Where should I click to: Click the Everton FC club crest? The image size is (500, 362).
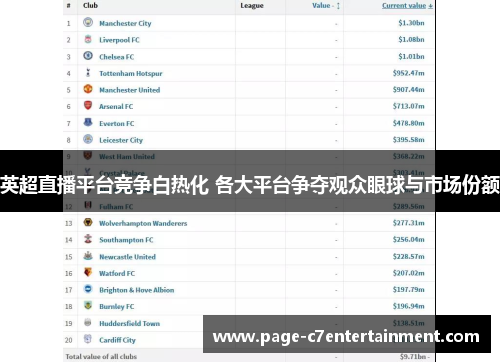click(x=88, y=122)
